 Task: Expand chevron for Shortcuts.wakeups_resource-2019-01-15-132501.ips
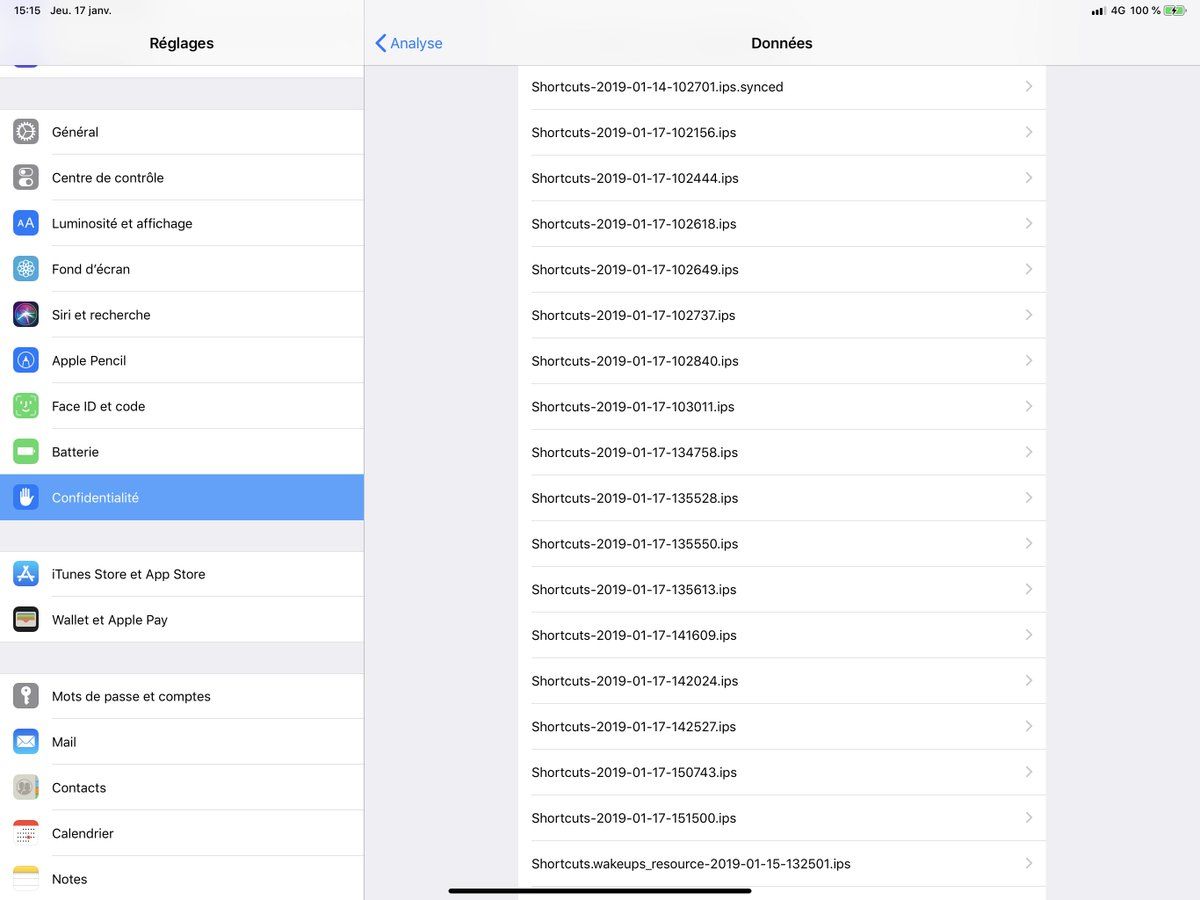[1028, 863]
